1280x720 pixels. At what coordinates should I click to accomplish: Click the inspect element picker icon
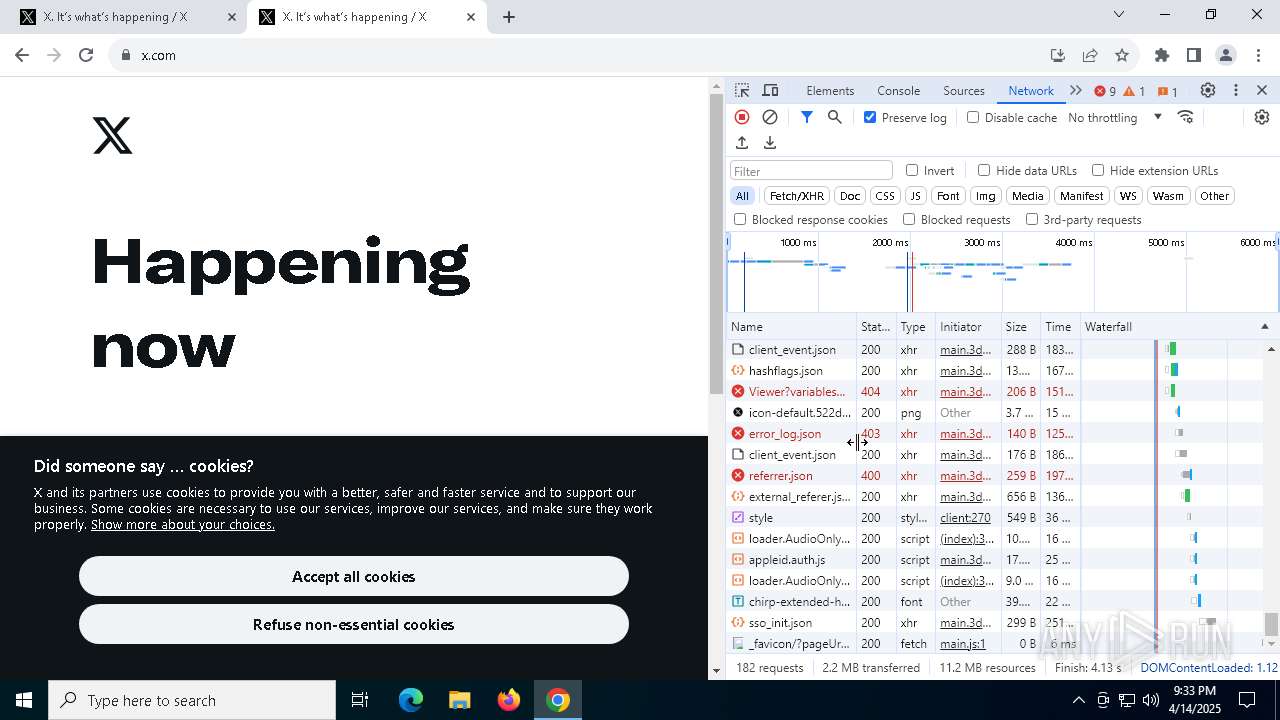pos(742,90)
